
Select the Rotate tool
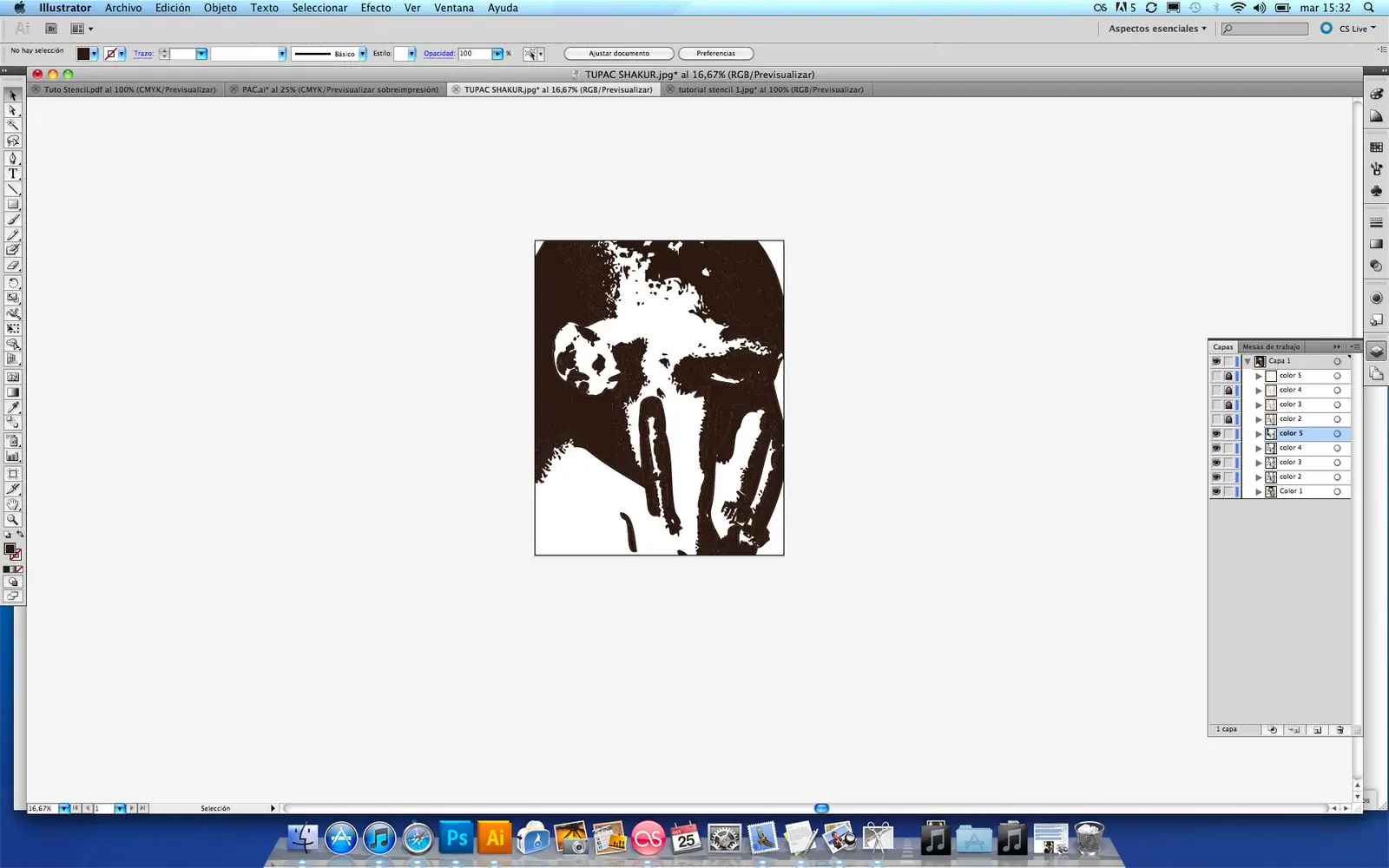click(13, 283)
